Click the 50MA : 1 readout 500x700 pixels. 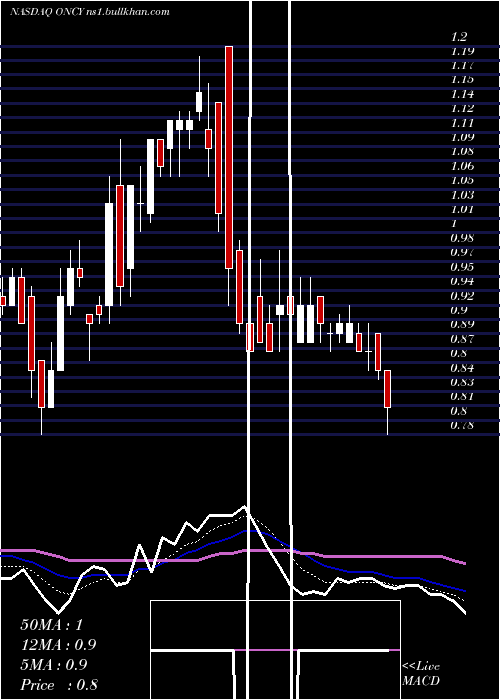(x=52, y=625)
